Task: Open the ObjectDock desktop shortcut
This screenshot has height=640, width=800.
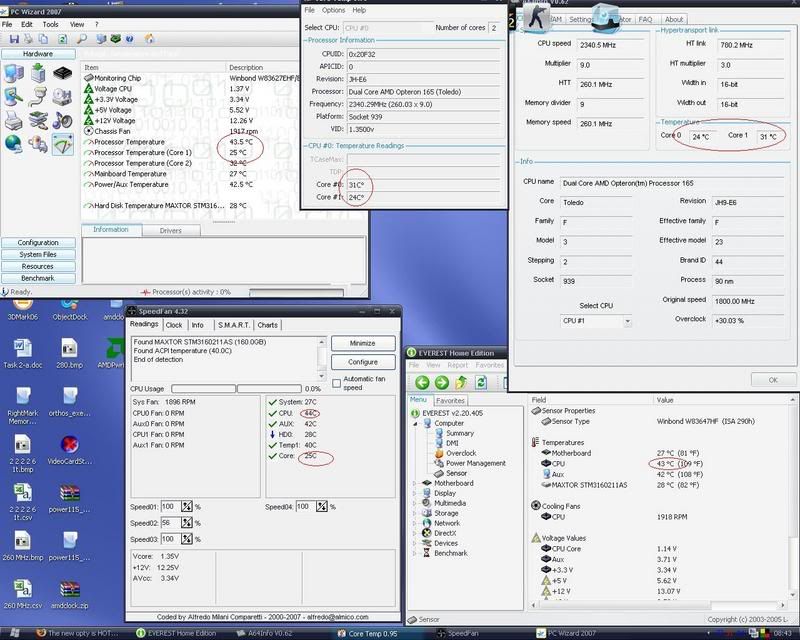Action: click(69, 310)
